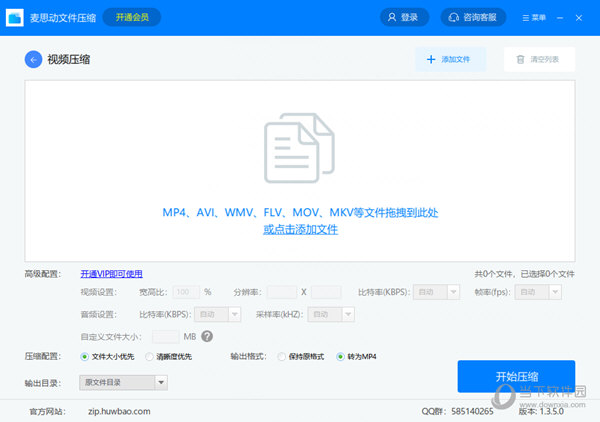The height and width of the screenshot is (422, 600).
Task: Click the document drop zone icon
Action: (299, 148)
